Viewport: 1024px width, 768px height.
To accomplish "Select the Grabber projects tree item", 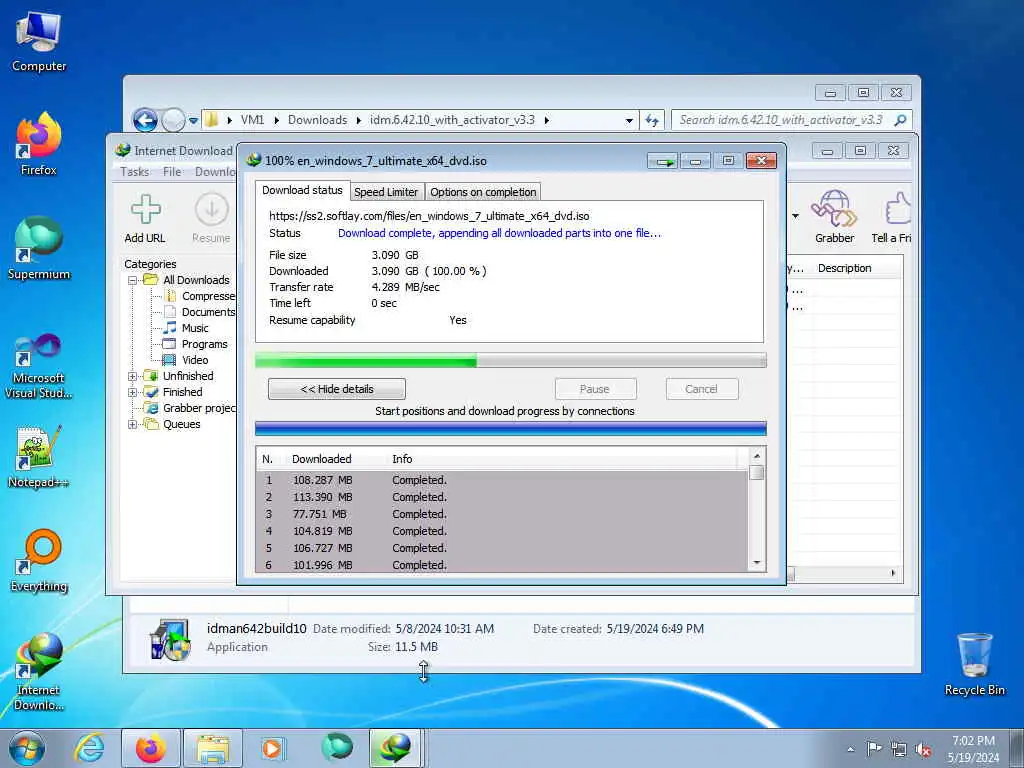I will [x=191, y=408].
